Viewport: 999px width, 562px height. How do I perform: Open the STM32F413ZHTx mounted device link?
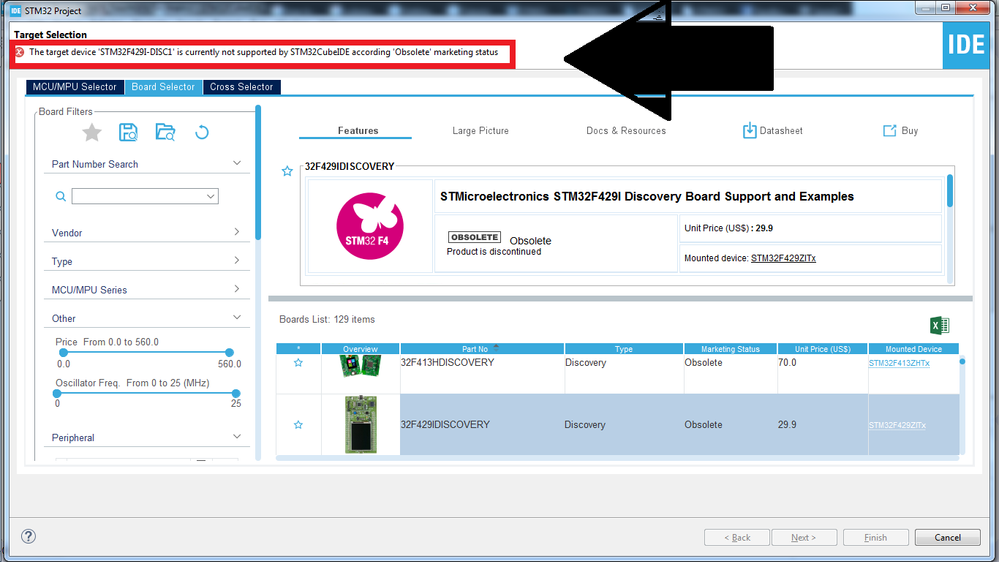(899, 363)
